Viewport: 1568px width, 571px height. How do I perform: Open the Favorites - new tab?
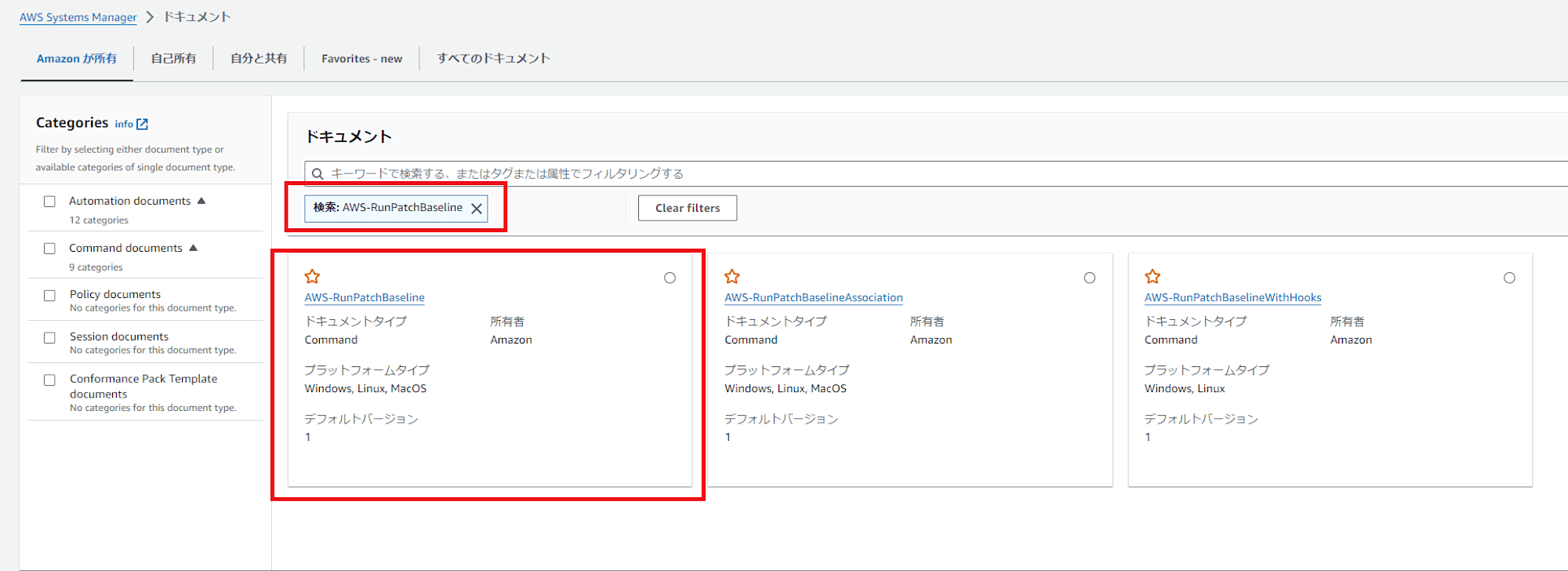(361, 59)
